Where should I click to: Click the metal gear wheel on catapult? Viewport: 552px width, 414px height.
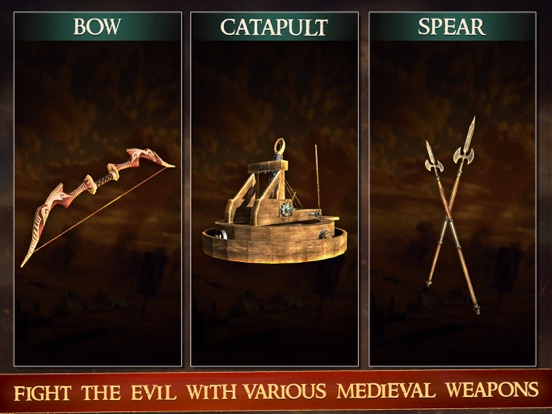point(287,210)
